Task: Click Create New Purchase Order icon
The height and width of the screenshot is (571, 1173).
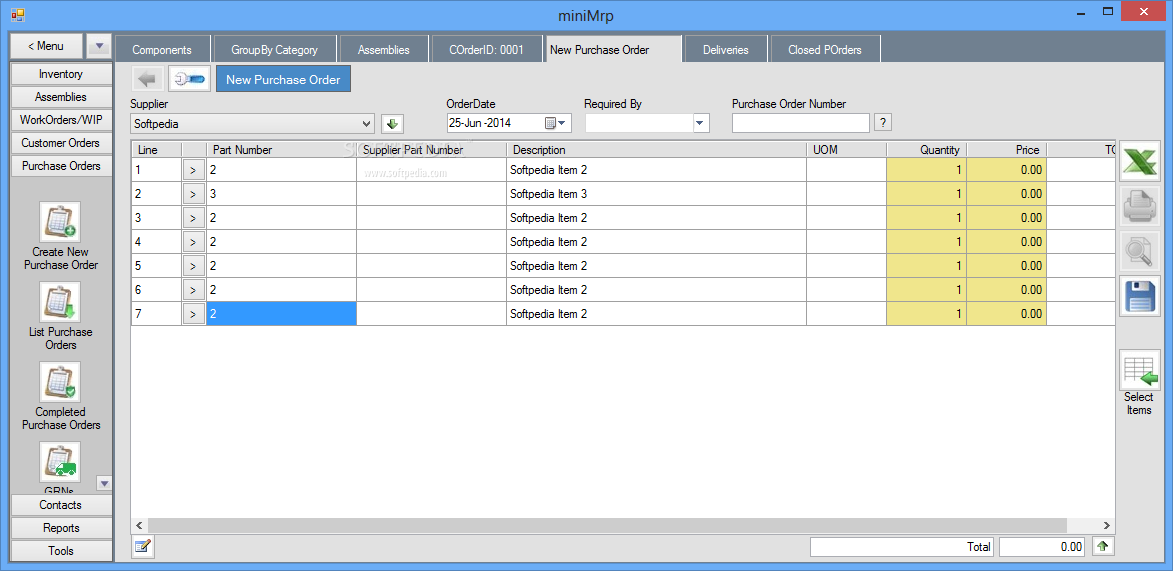Action: click(61, 222)
